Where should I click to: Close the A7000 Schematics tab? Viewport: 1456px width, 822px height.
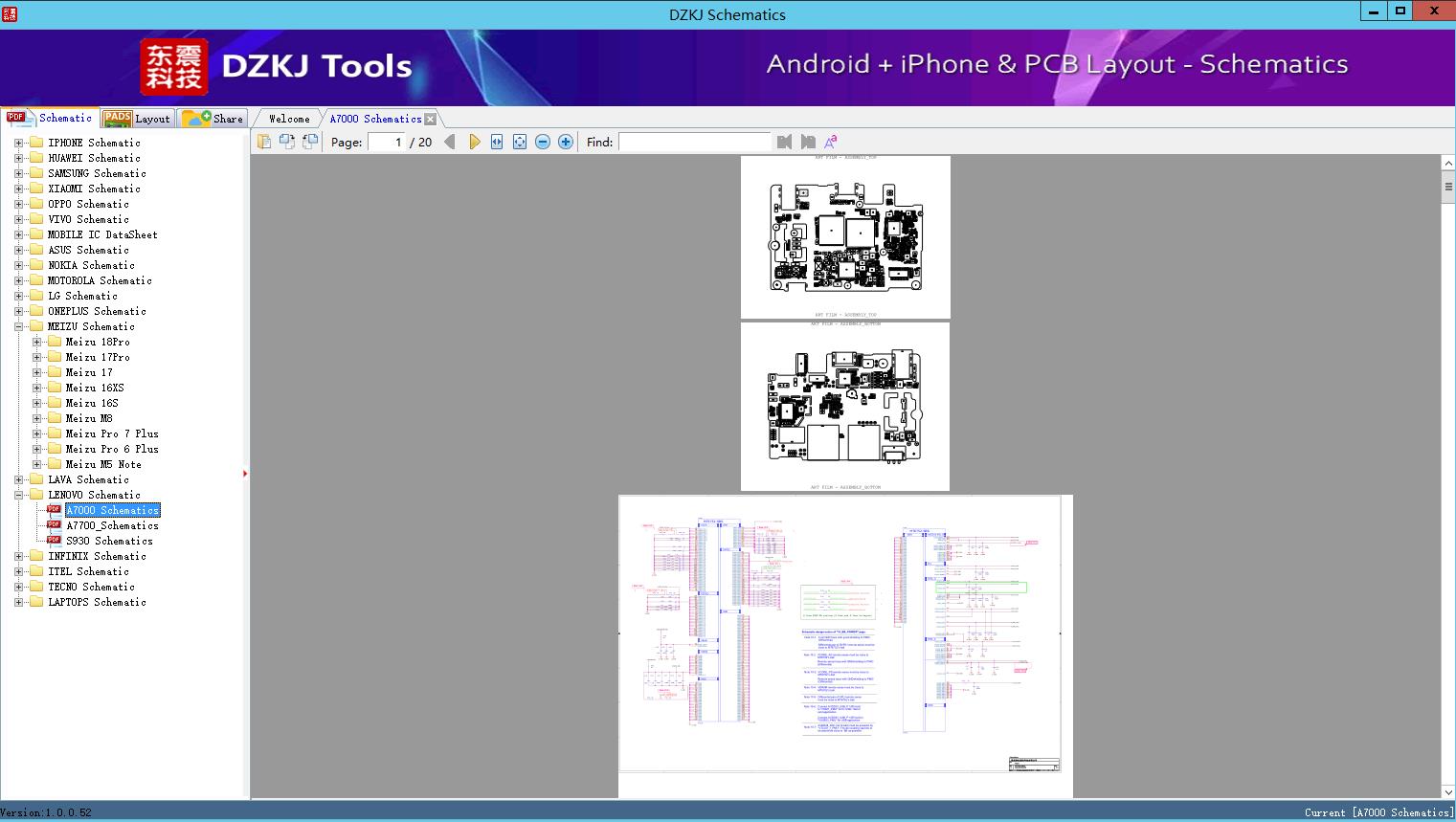431,119
